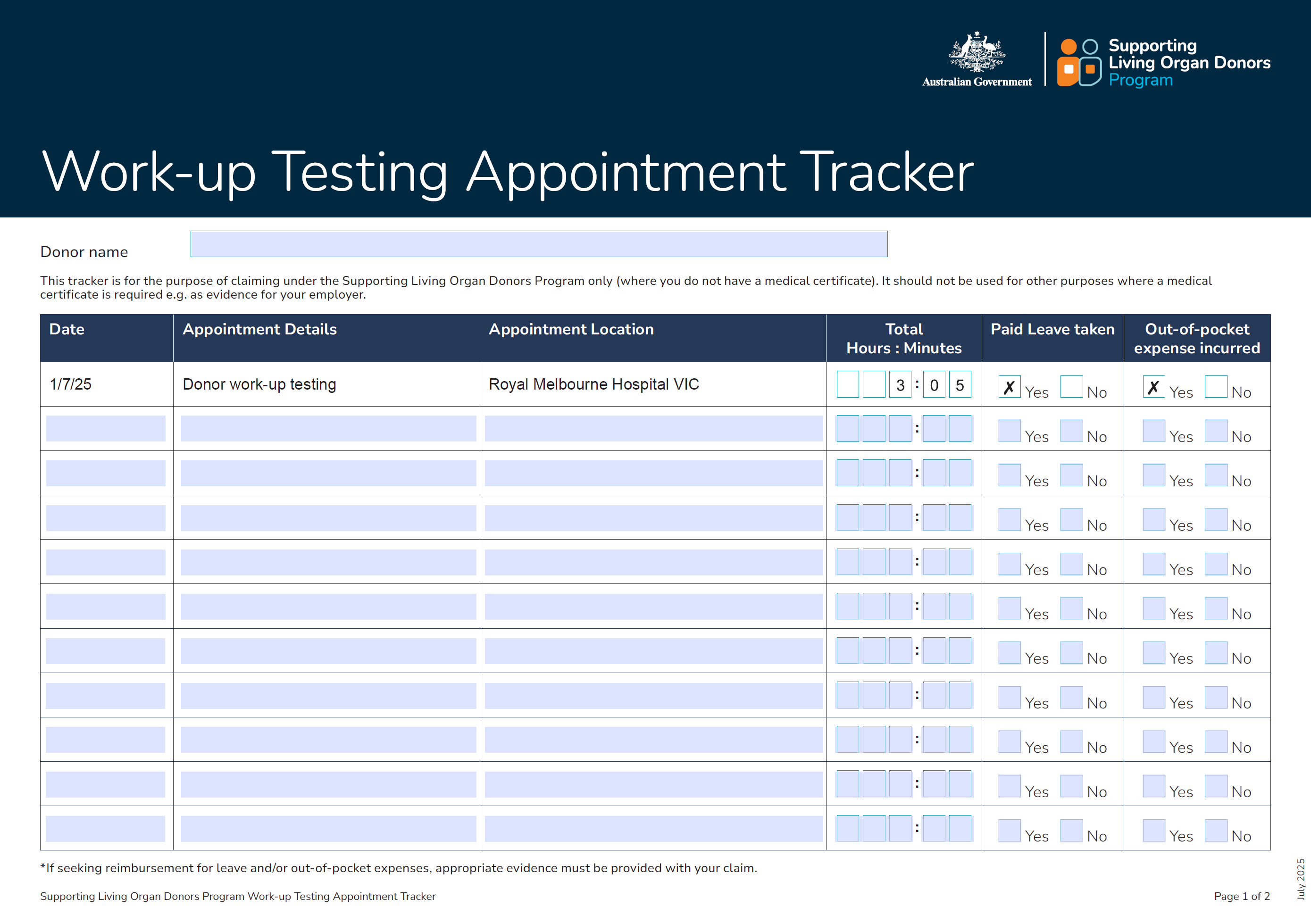Uncheck Out-of-pocket Yes in first row
Screen dimensions: 1311x924
click(x=1153, y=387)
